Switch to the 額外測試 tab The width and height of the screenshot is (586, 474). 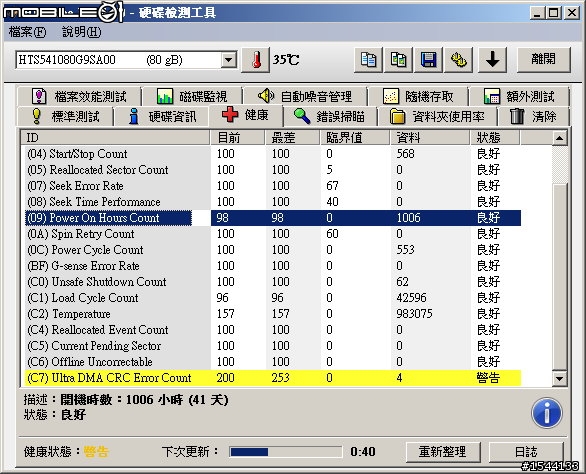[519, 96]
